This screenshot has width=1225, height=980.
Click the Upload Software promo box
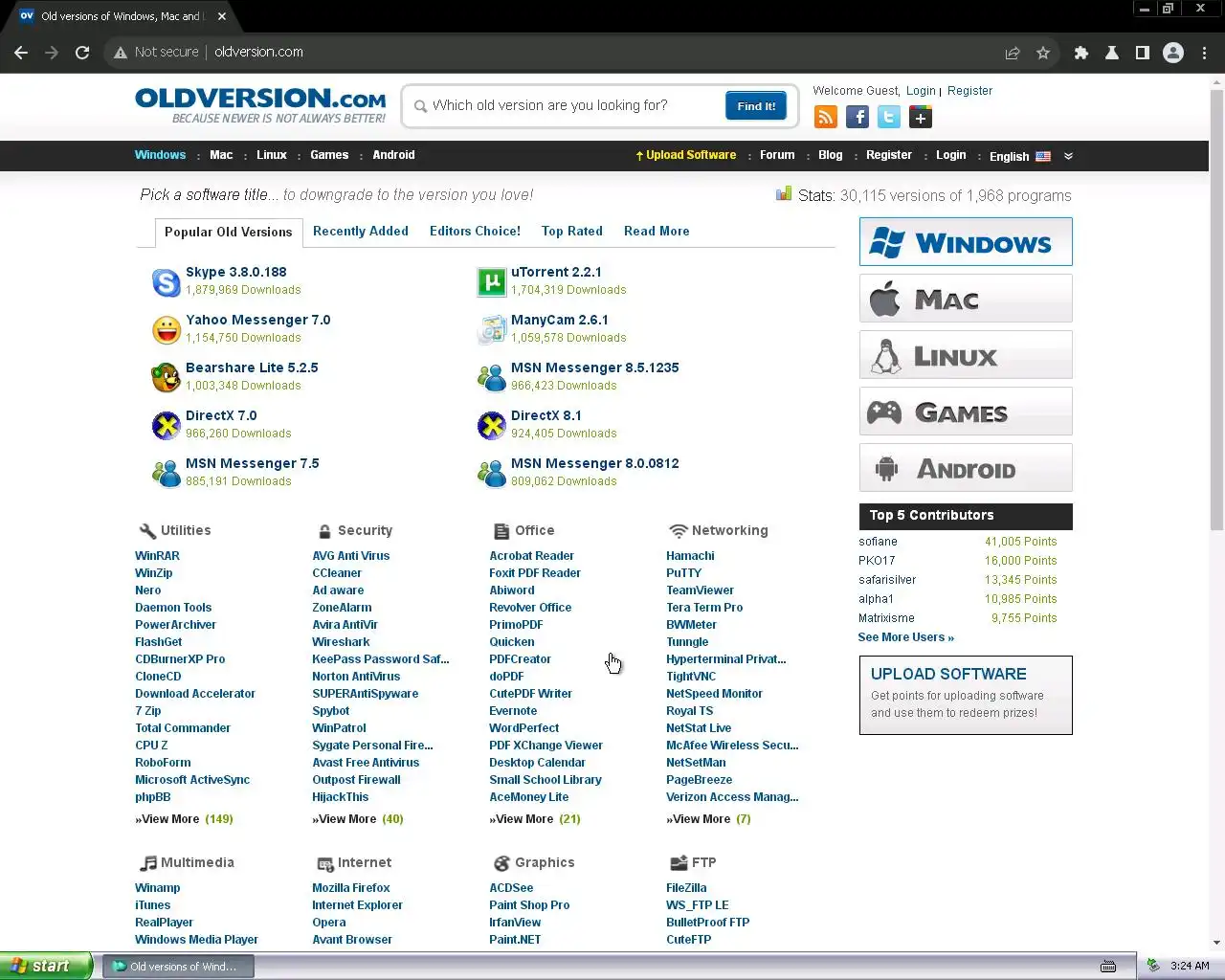pos(966,696)
